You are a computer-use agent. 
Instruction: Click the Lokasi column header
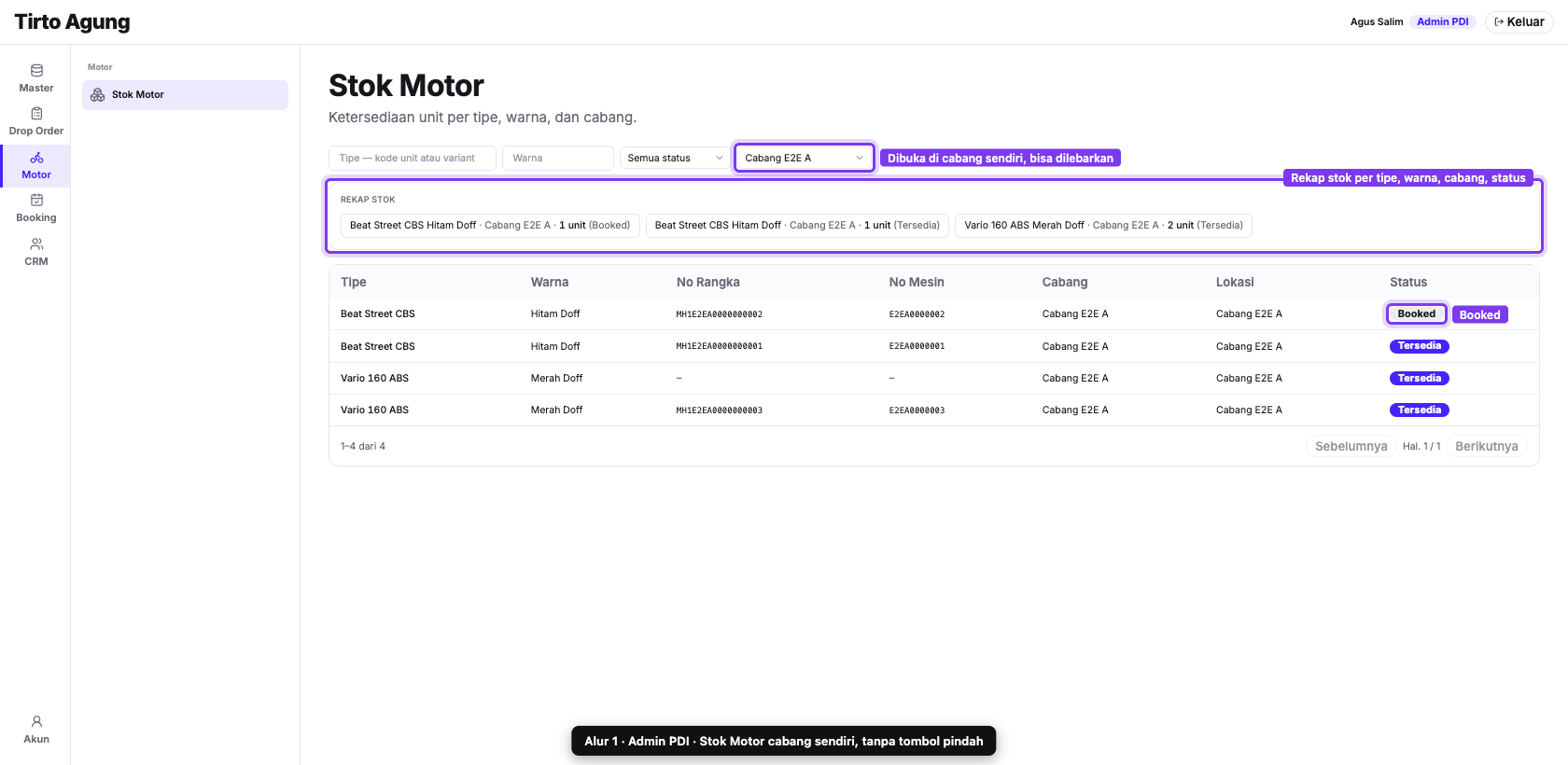point(1234,282)
